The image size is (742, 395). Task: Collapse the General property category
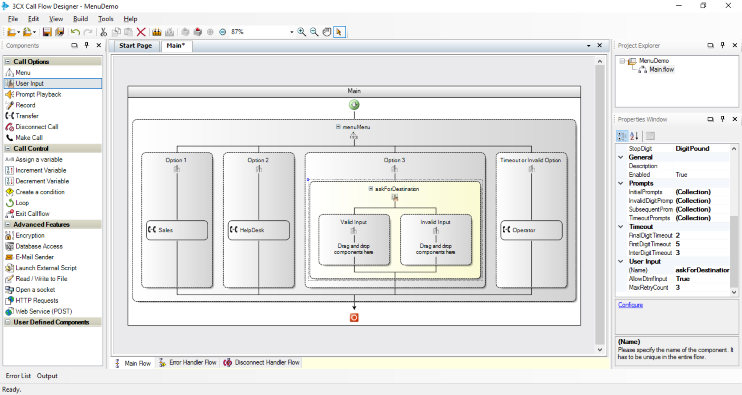[x=621, y=157]
